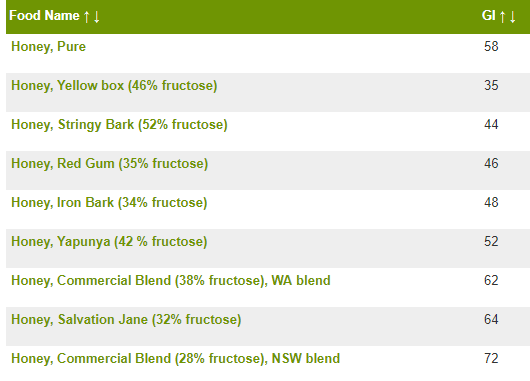Open Honey, Iron Bark (34% fructose) link
530x381 pixels.
pyautogui.click(x=109, y=203)
